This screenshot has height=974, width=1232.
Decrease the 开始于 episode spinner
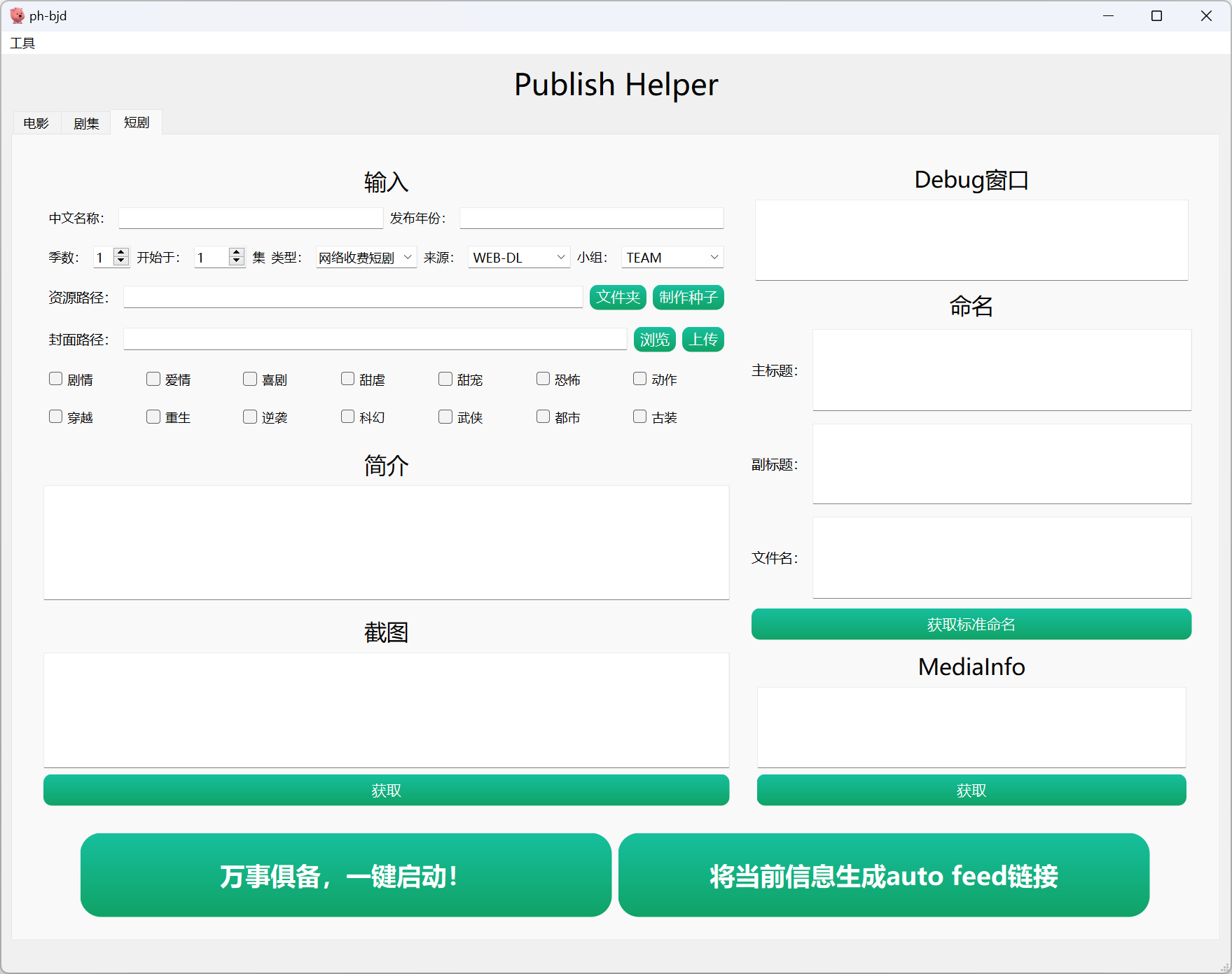237,262
